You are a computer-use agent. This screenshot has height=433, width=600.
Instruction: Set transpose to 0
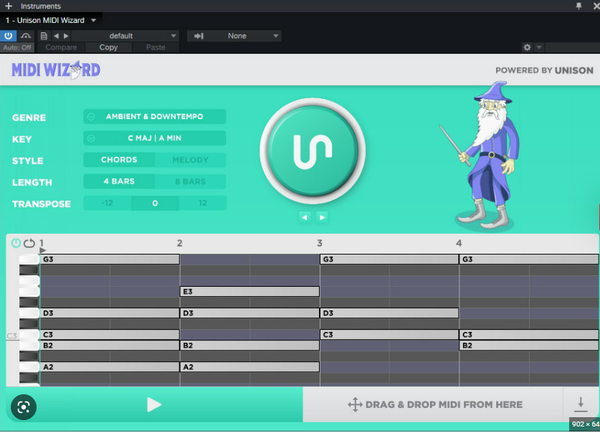coord(155,203)
